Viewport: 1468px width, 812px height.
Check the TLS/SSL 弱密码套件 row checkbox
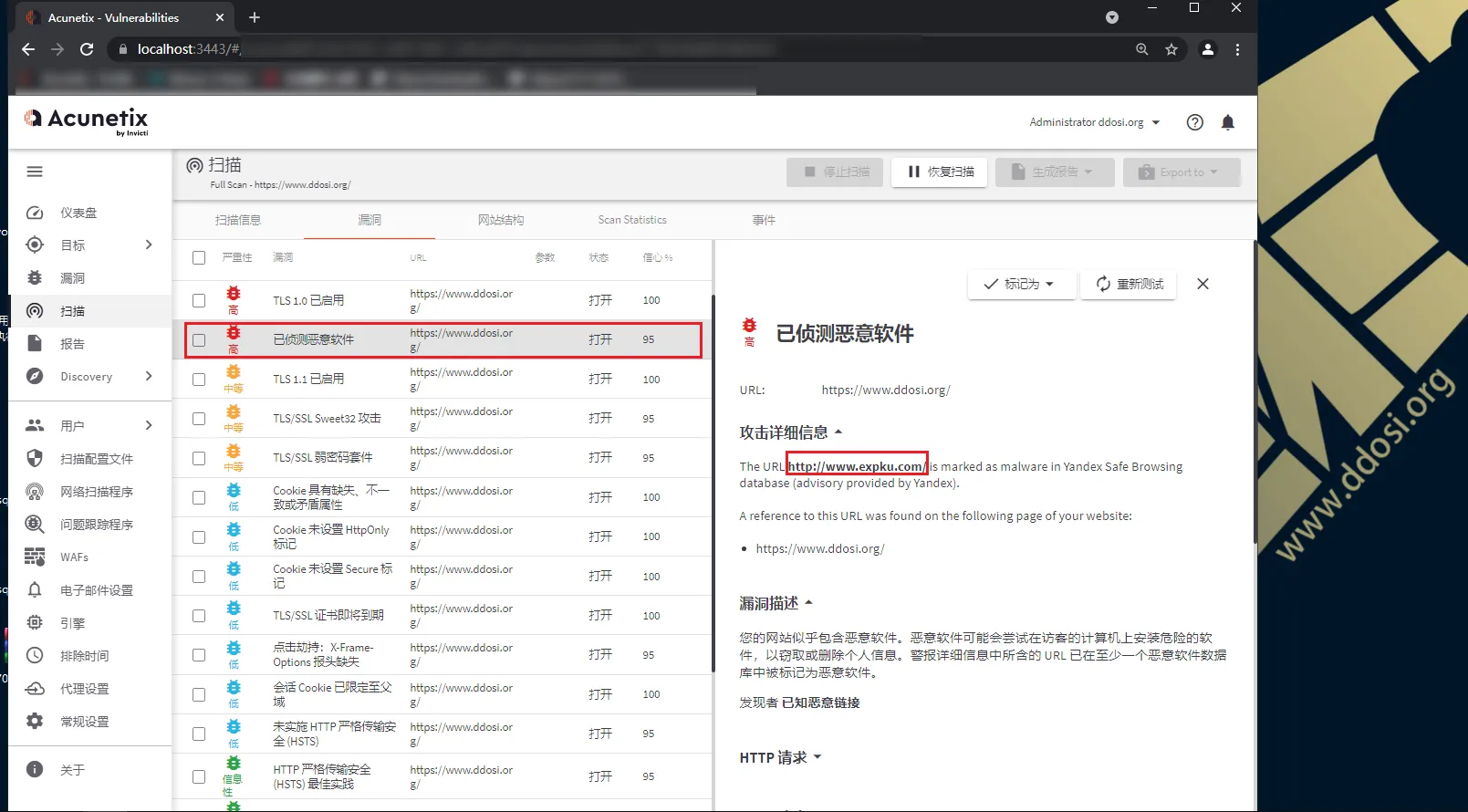click(199, 458)
